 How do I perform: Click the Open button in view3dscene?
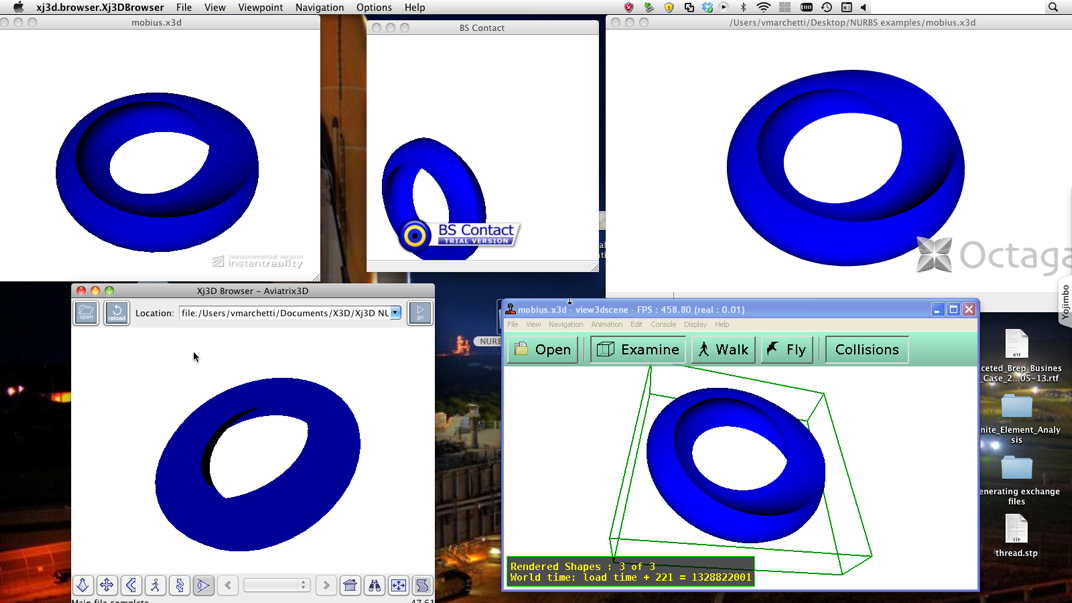tap(543, 349)
